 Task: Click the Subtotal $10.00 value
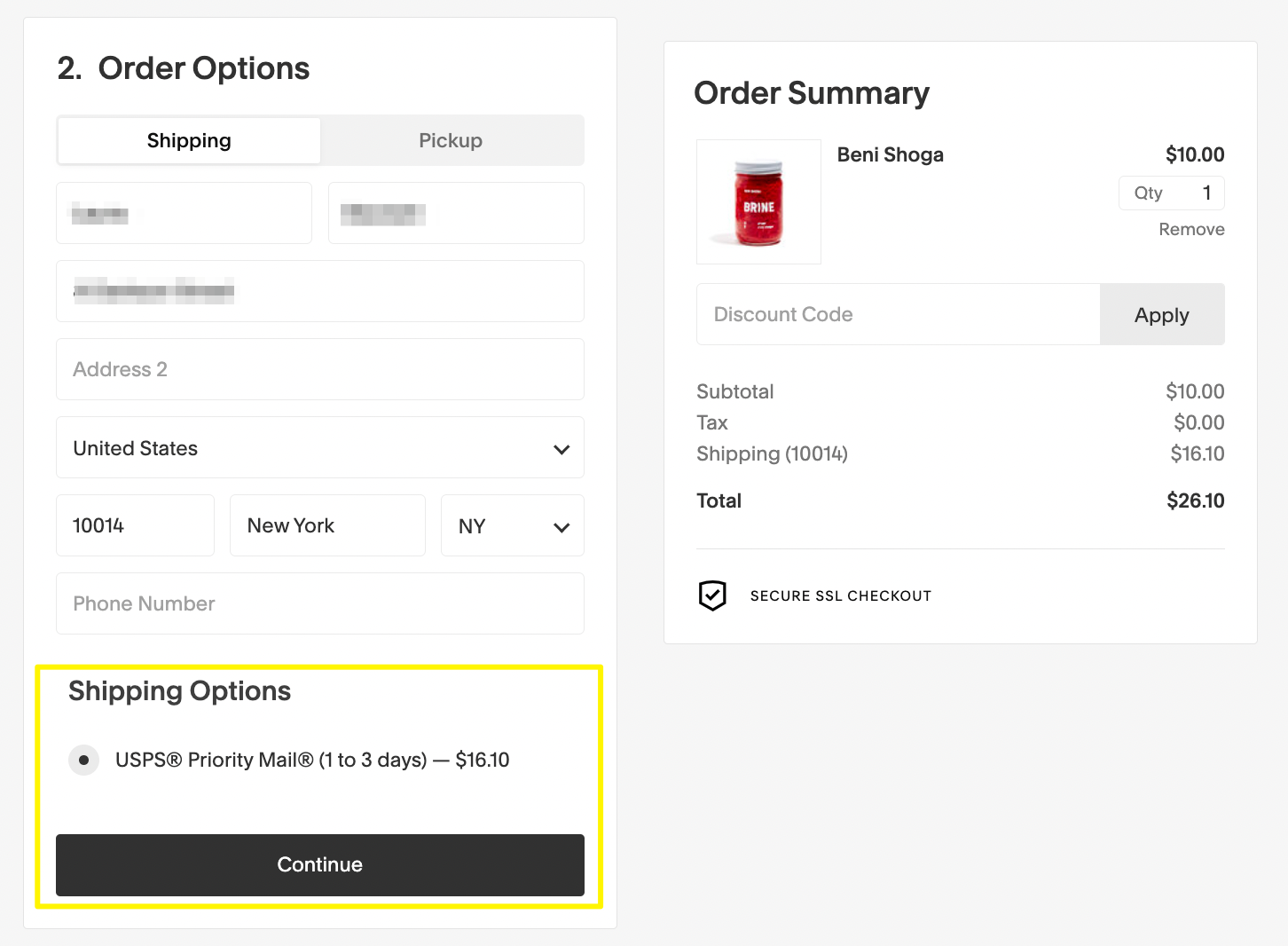click(x=1195, y=391)
